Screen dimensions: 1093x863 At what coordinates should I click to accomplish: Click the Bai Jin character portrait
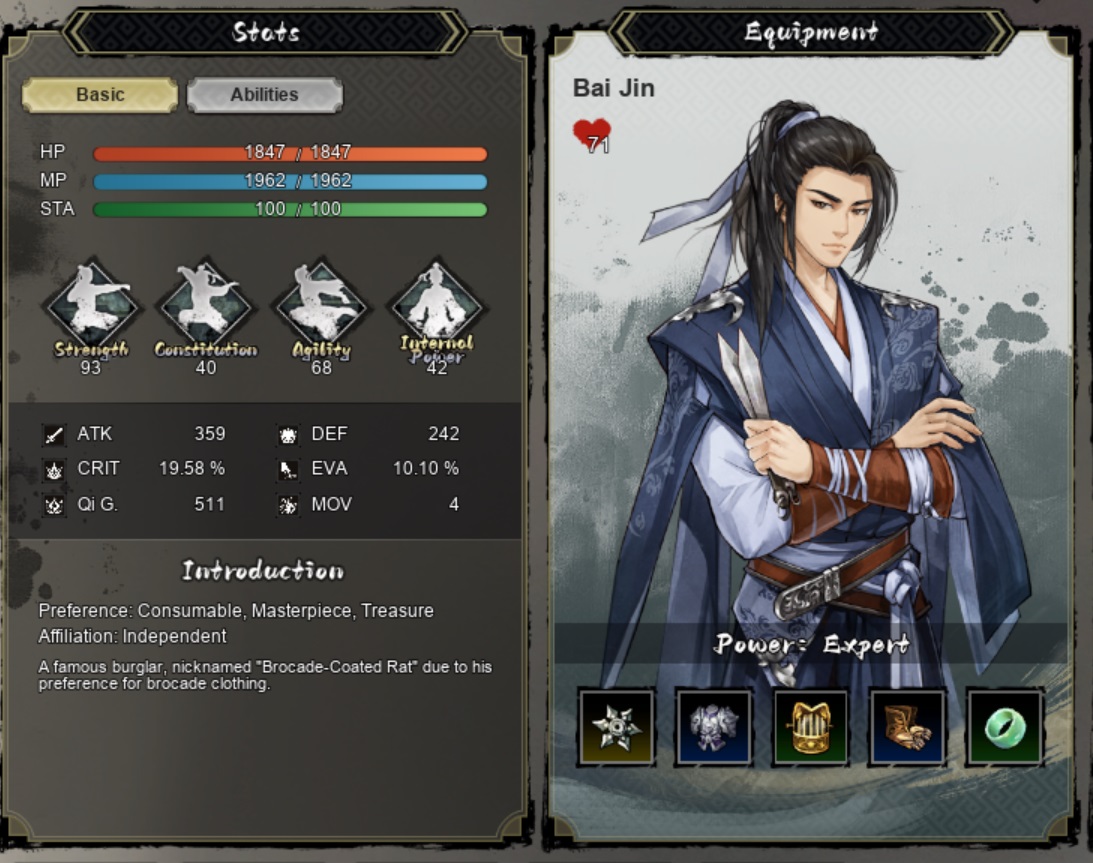pos(812,390)
